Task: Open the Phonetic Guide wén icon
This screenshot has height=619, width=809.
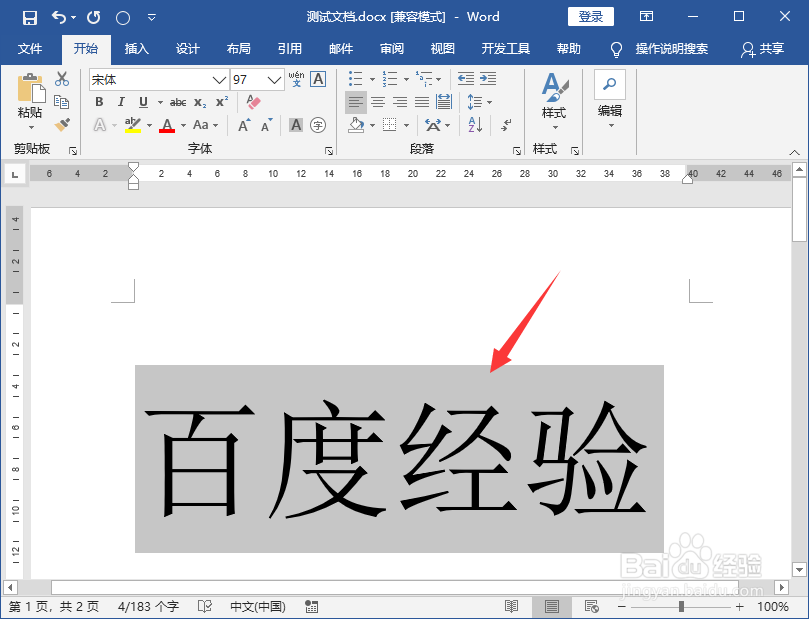Action: (x=296, y=79)
